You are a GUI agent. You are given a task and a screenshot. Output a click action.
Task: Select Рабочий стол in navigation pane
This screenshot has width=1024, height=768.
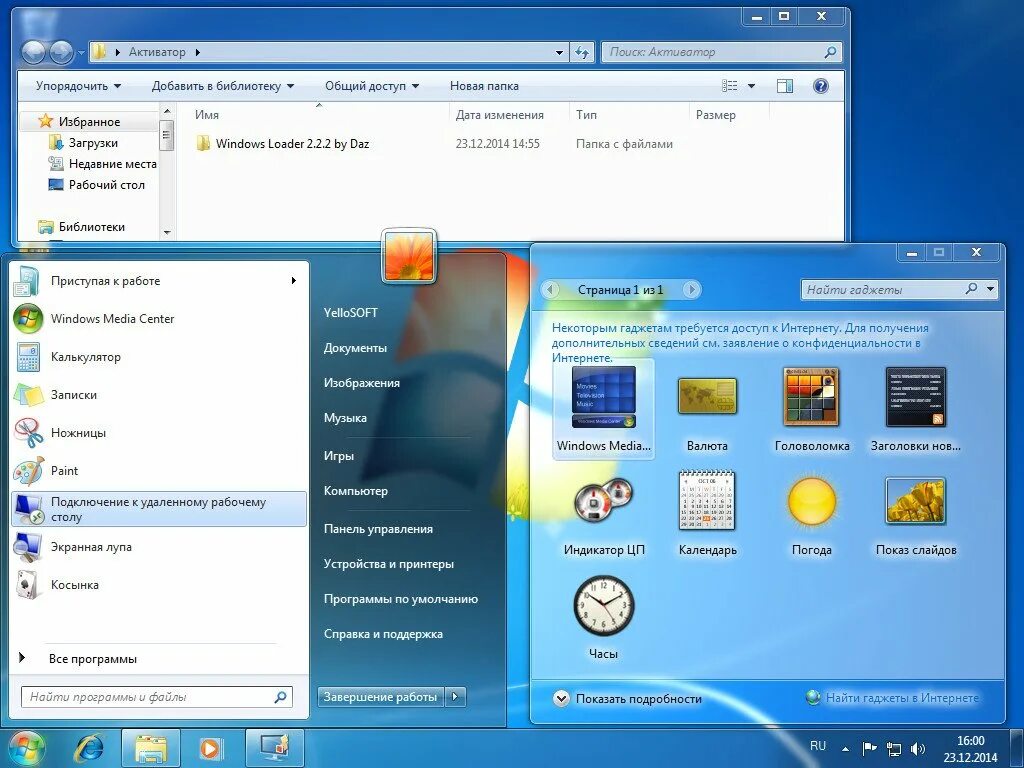pos(106,185)
